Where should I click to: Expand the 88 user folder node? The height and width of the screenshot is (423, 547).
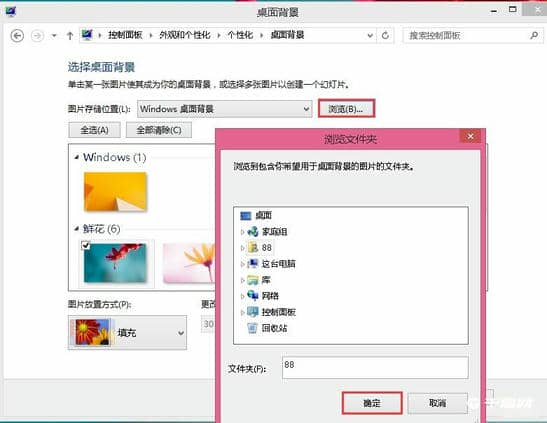[242, 248]
